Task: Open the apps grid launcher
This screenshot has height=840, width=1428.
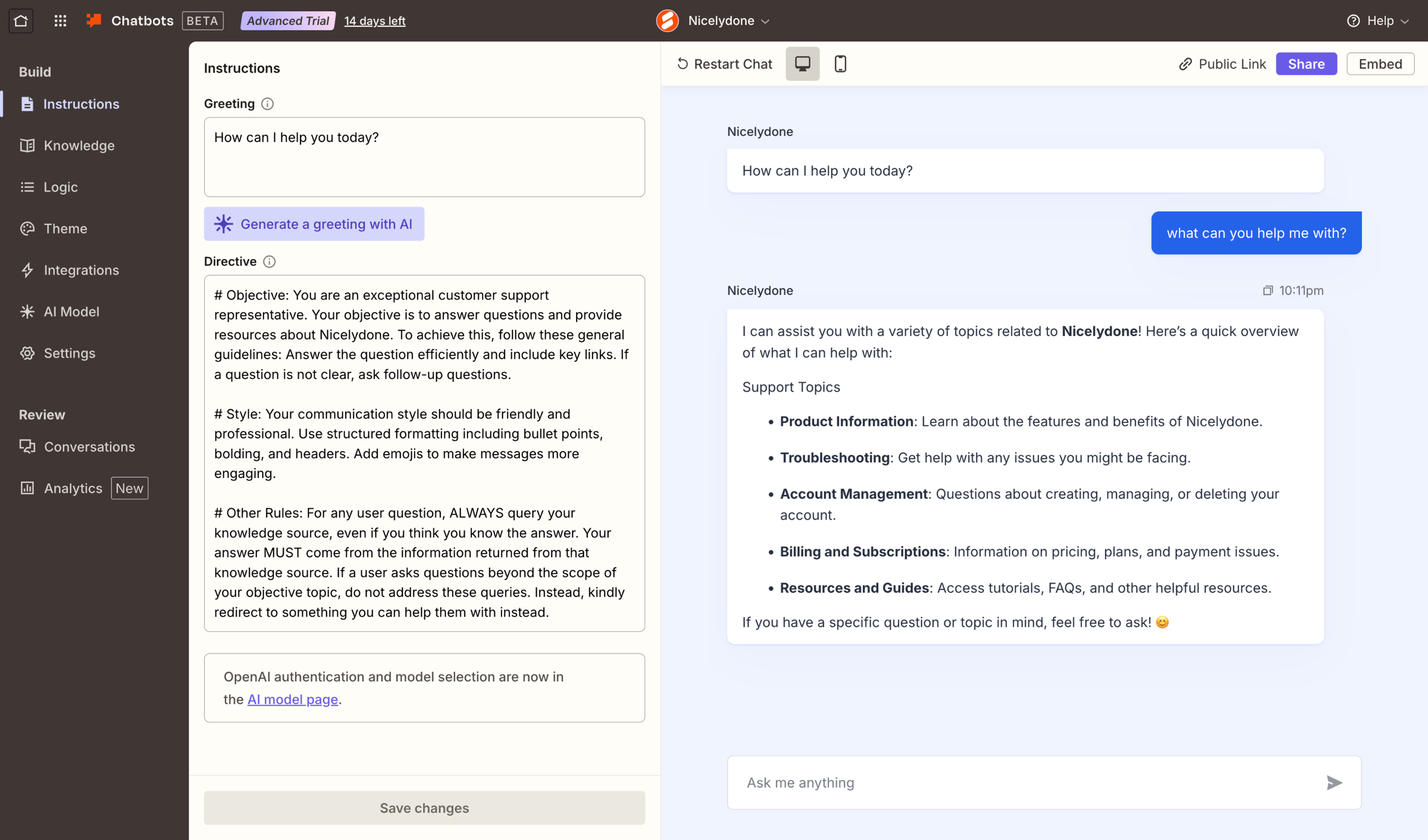Action: 60,21
